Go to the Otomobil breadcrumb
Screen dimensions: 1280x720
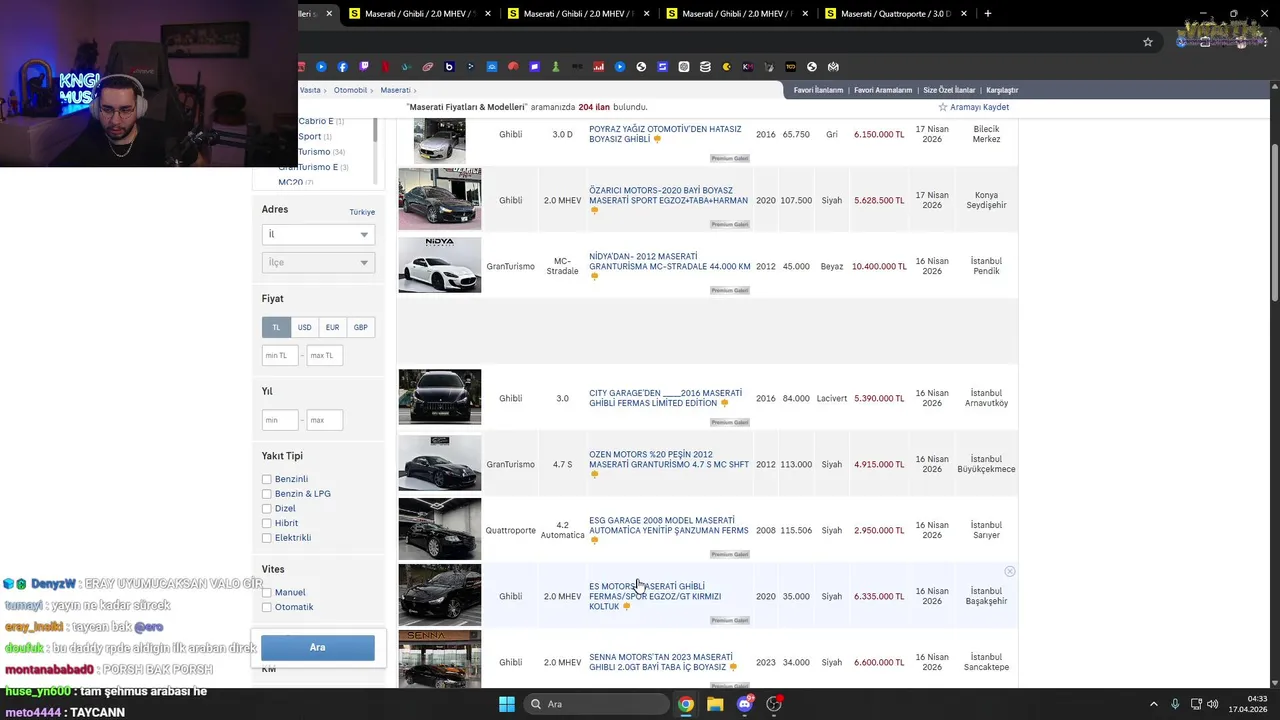click(350, 90)
